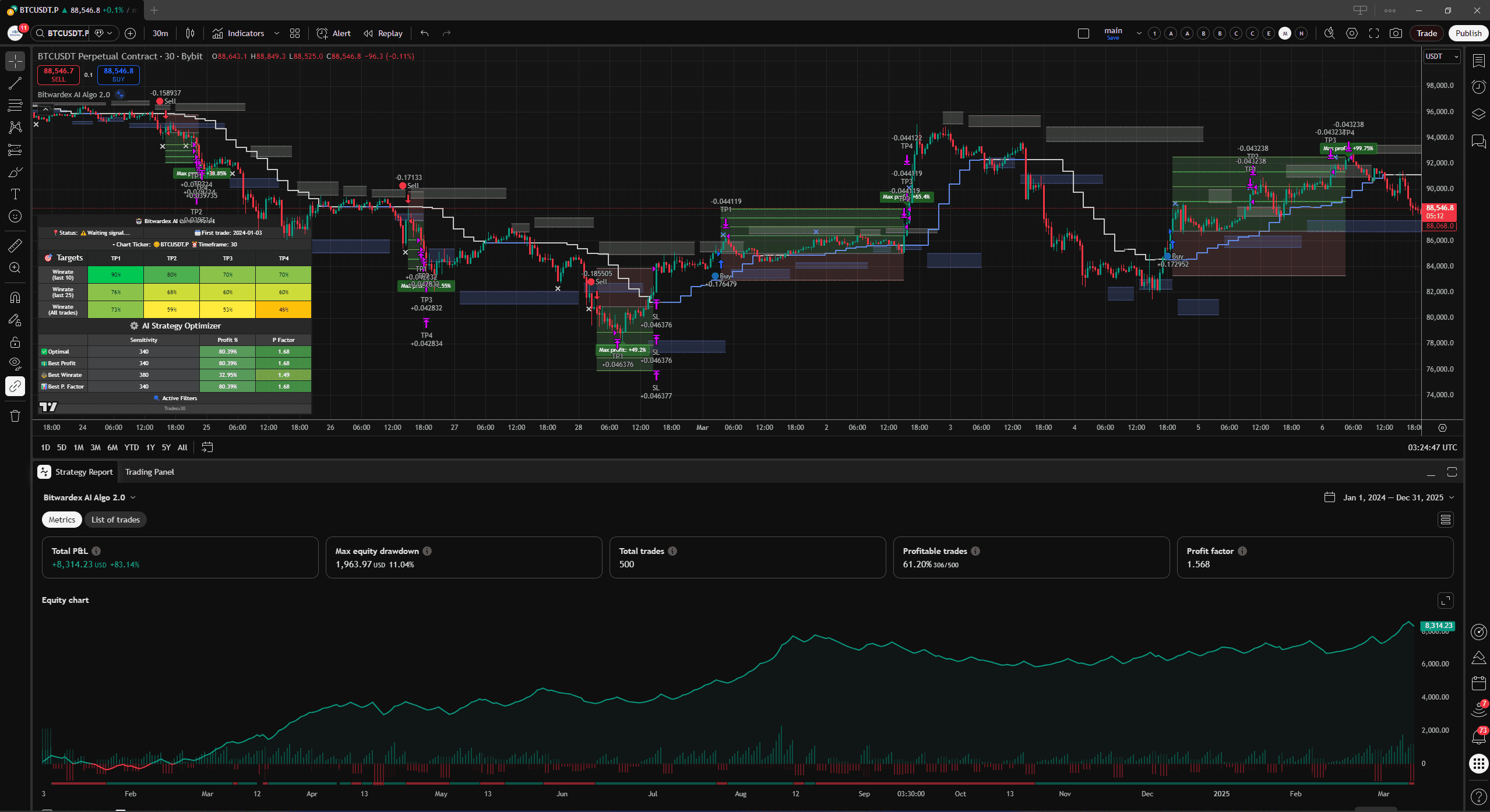
Task: Select the Fibonacci retracement tool
Action: pos(15,105)
